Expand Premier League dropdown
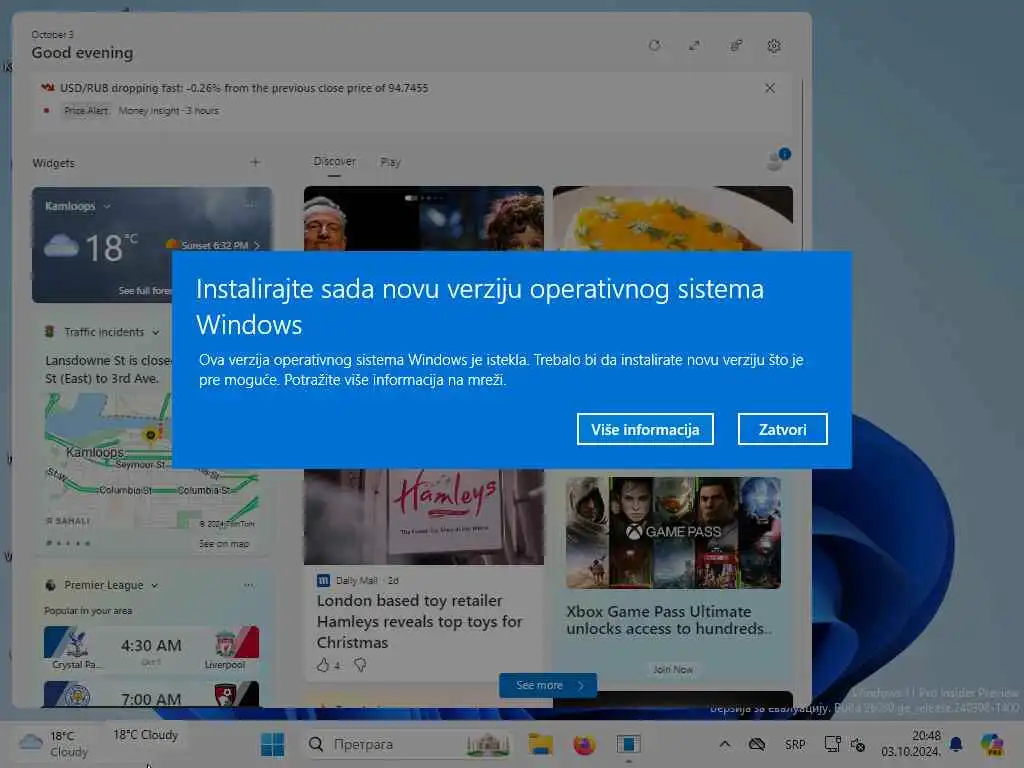 (154, 586)
